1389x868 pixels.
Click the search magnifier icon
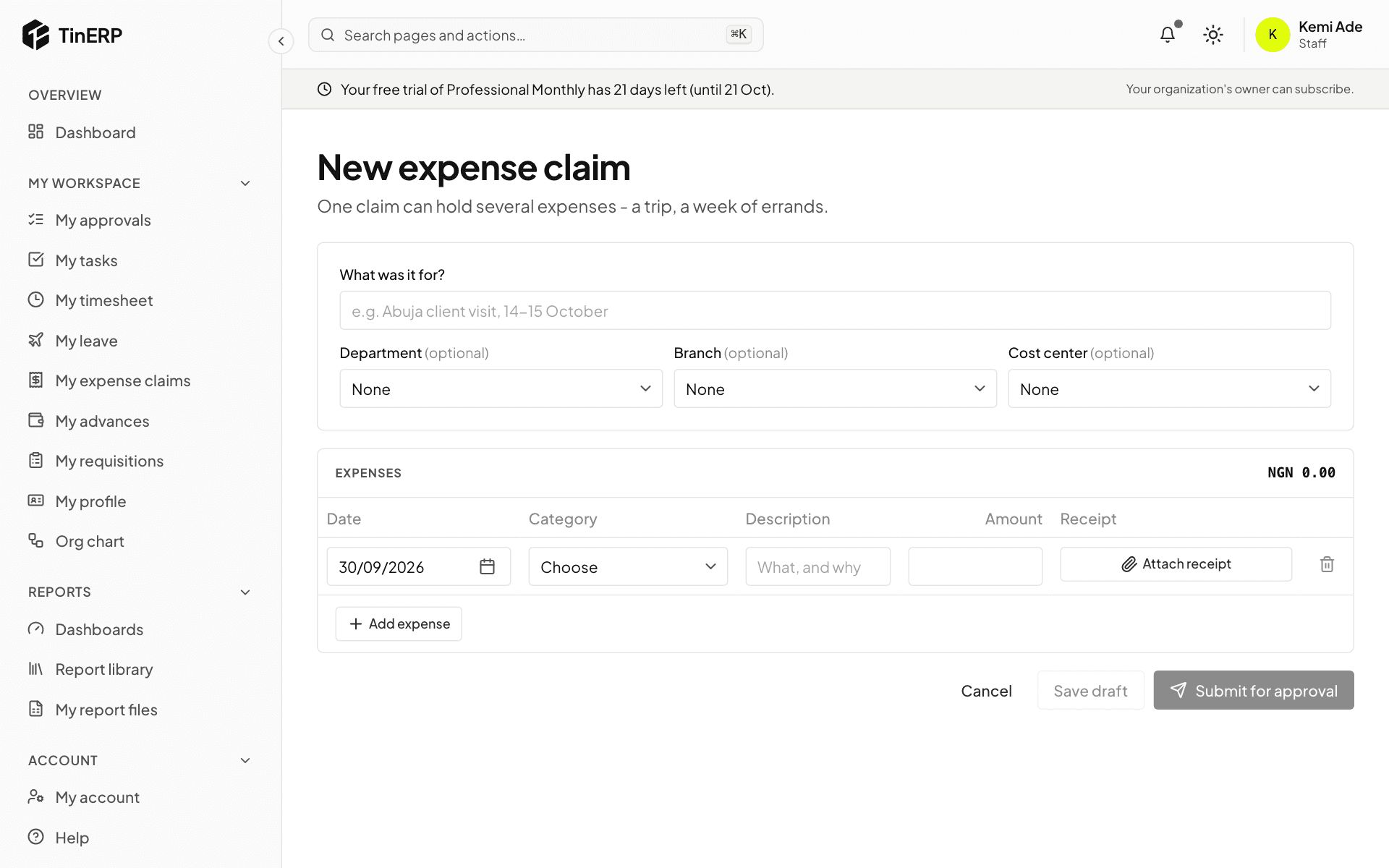click(x=328, y=35)
